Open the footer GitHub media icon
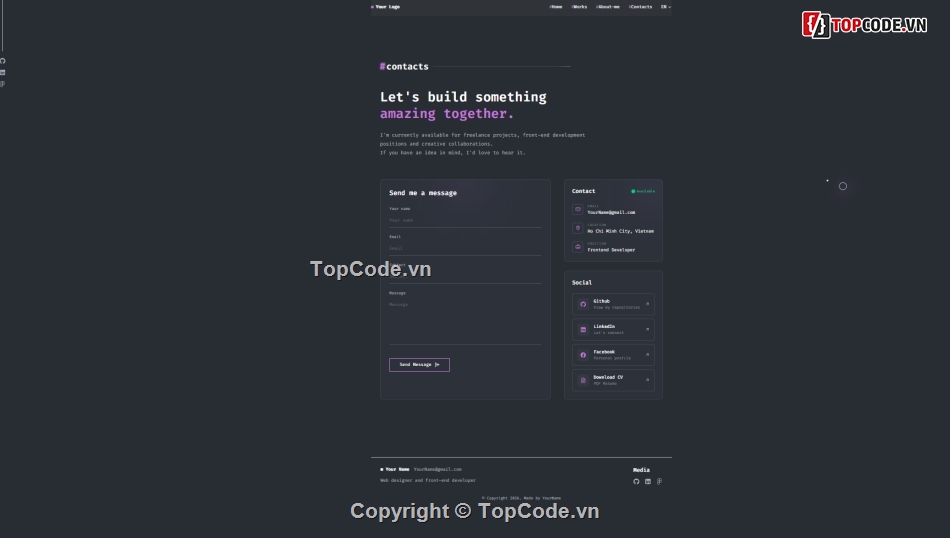The image size is (950, 538). click(636, 482)
